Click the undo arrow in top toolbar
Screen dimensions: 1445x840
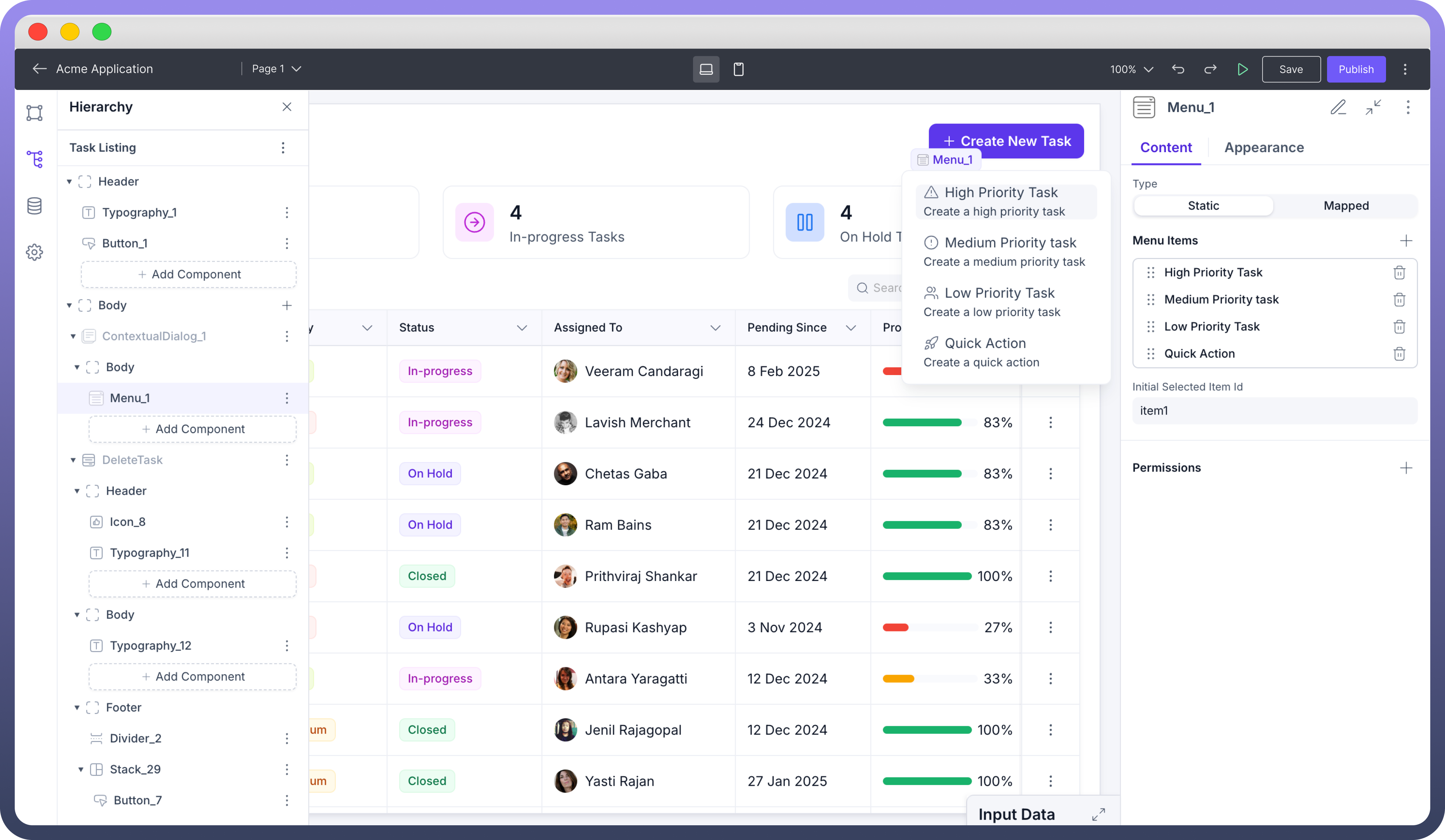[x=1178, y=69]
